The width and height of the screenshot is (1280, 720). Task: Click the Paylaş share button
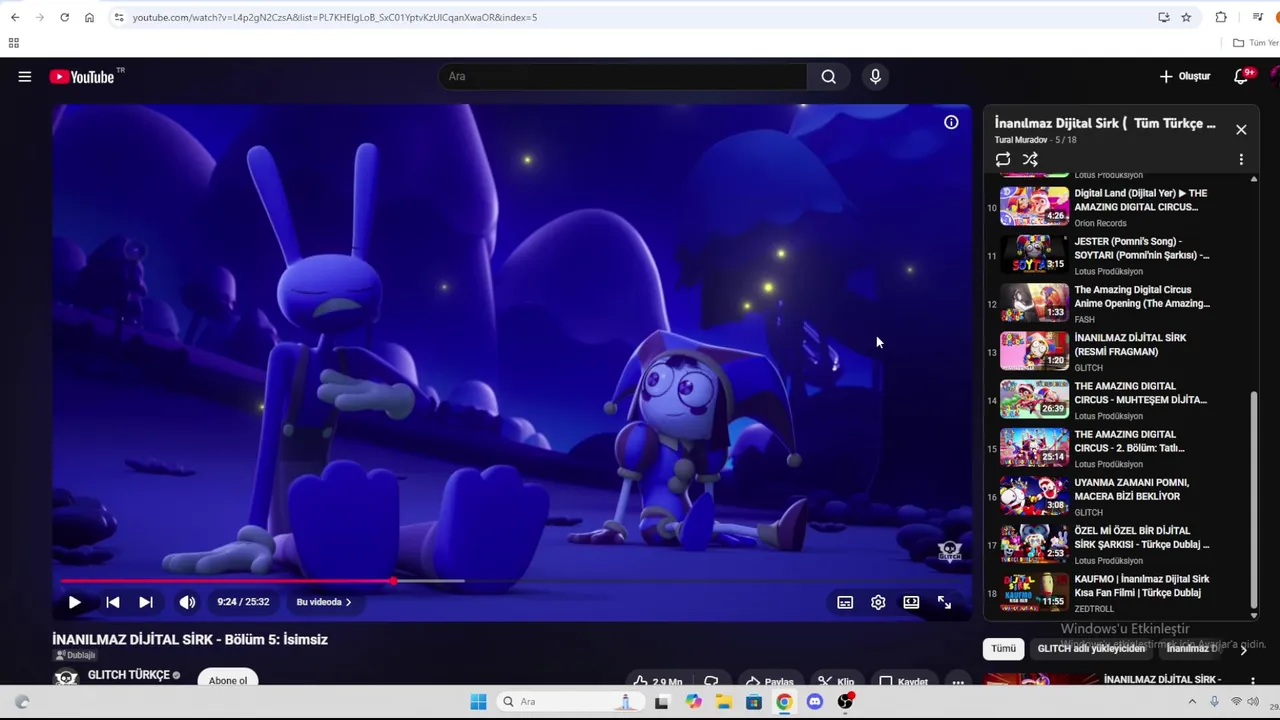point(769,681)
